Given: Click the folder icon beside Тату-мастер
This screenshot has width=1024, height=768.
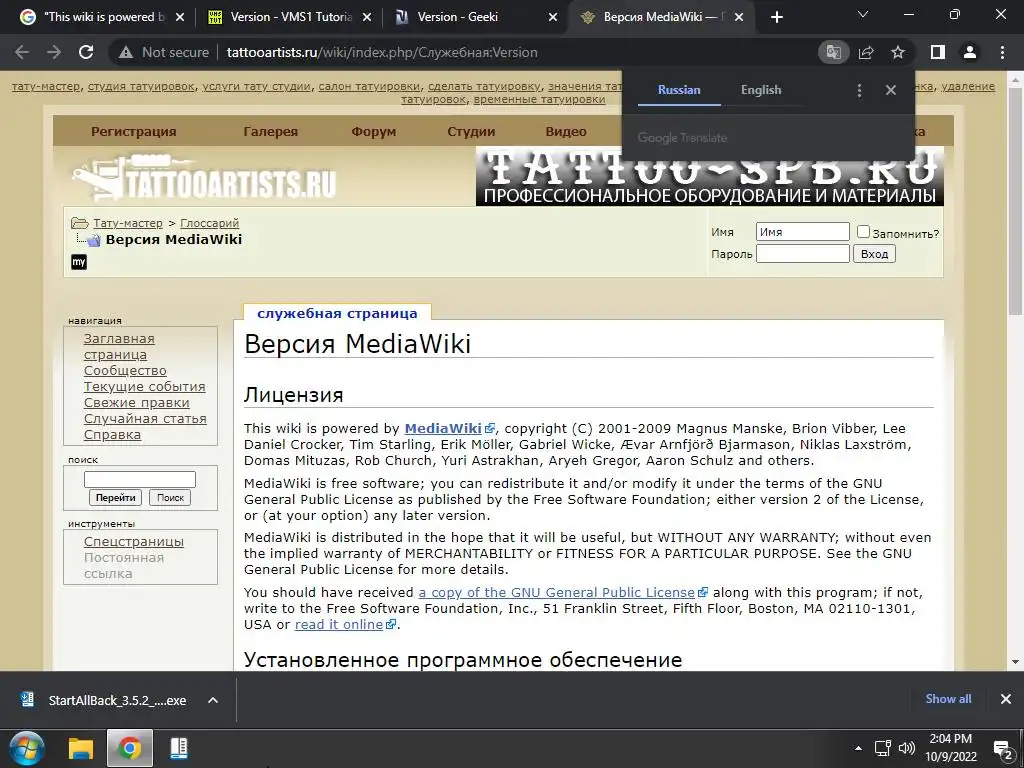Looking at the screenshot, I should click(x=80, y=223).
